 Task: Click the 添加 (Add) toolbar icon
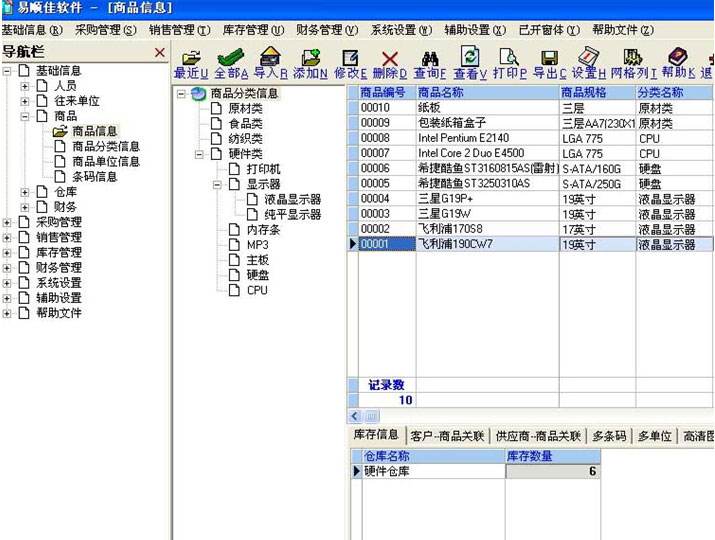(310, 58)
